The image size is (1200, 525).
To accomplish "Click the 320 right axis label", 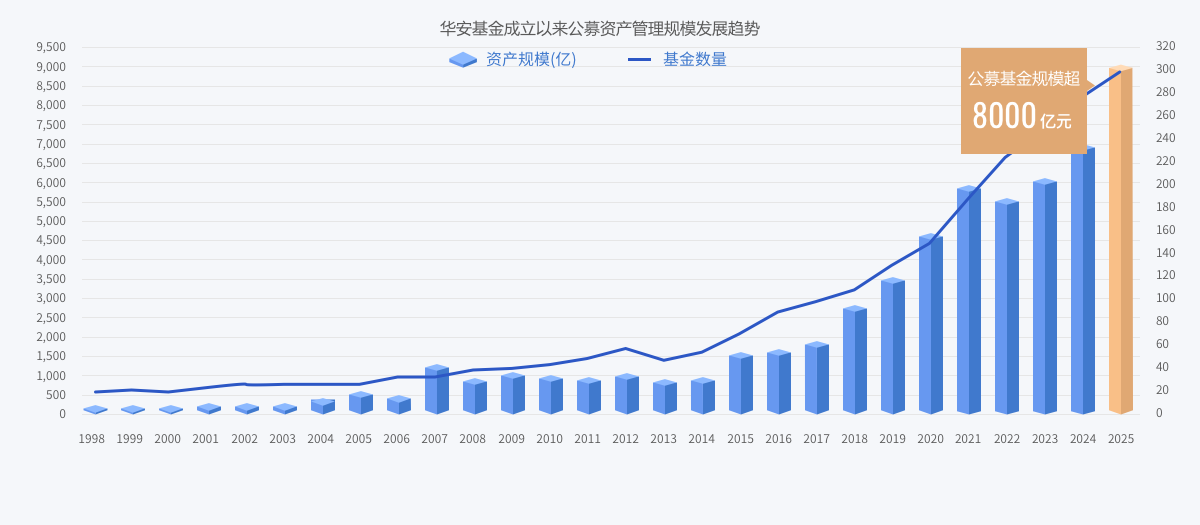I will point(1165,46).
